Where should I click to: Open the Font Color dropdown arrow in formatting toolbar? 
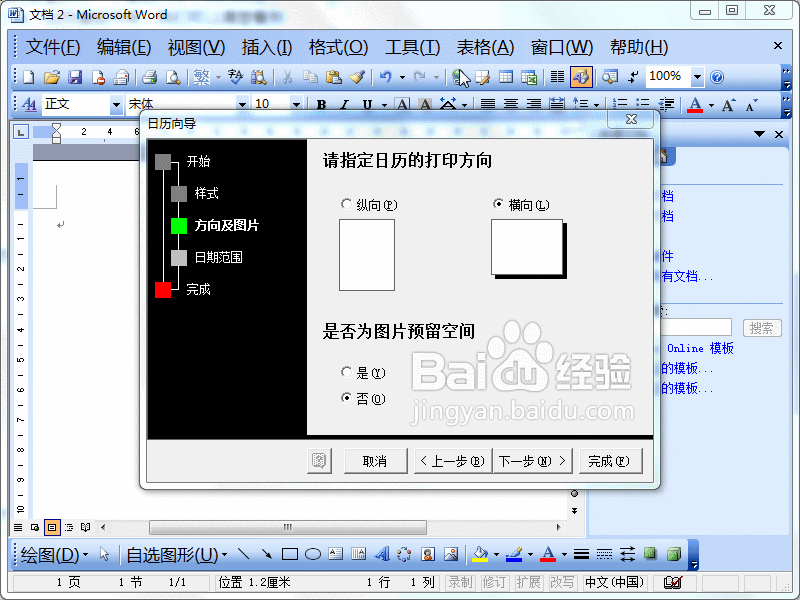(x=711, y=105)
